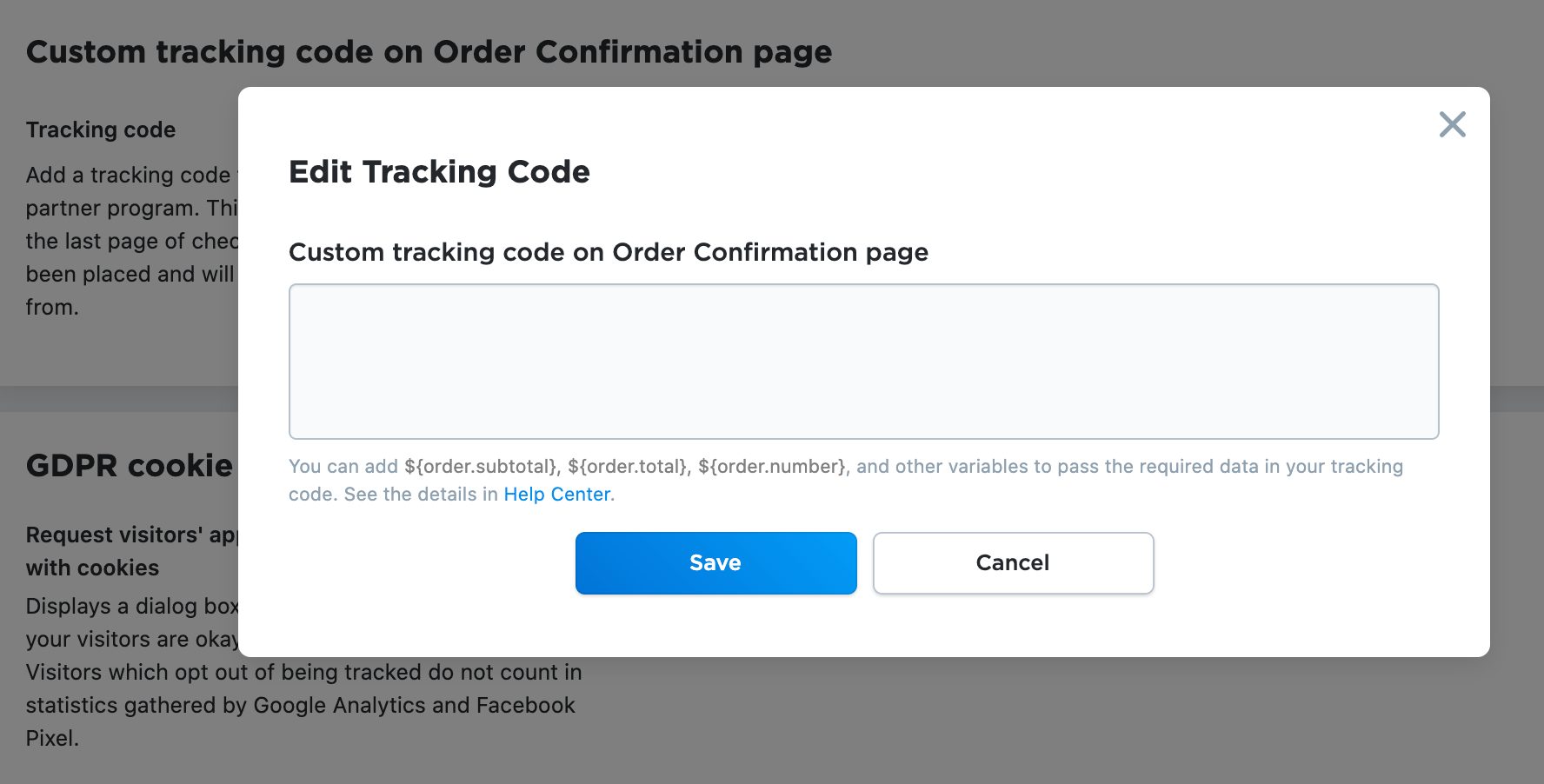Click the background page's top heading
The image size is (1544, 784).
(429, 52)
